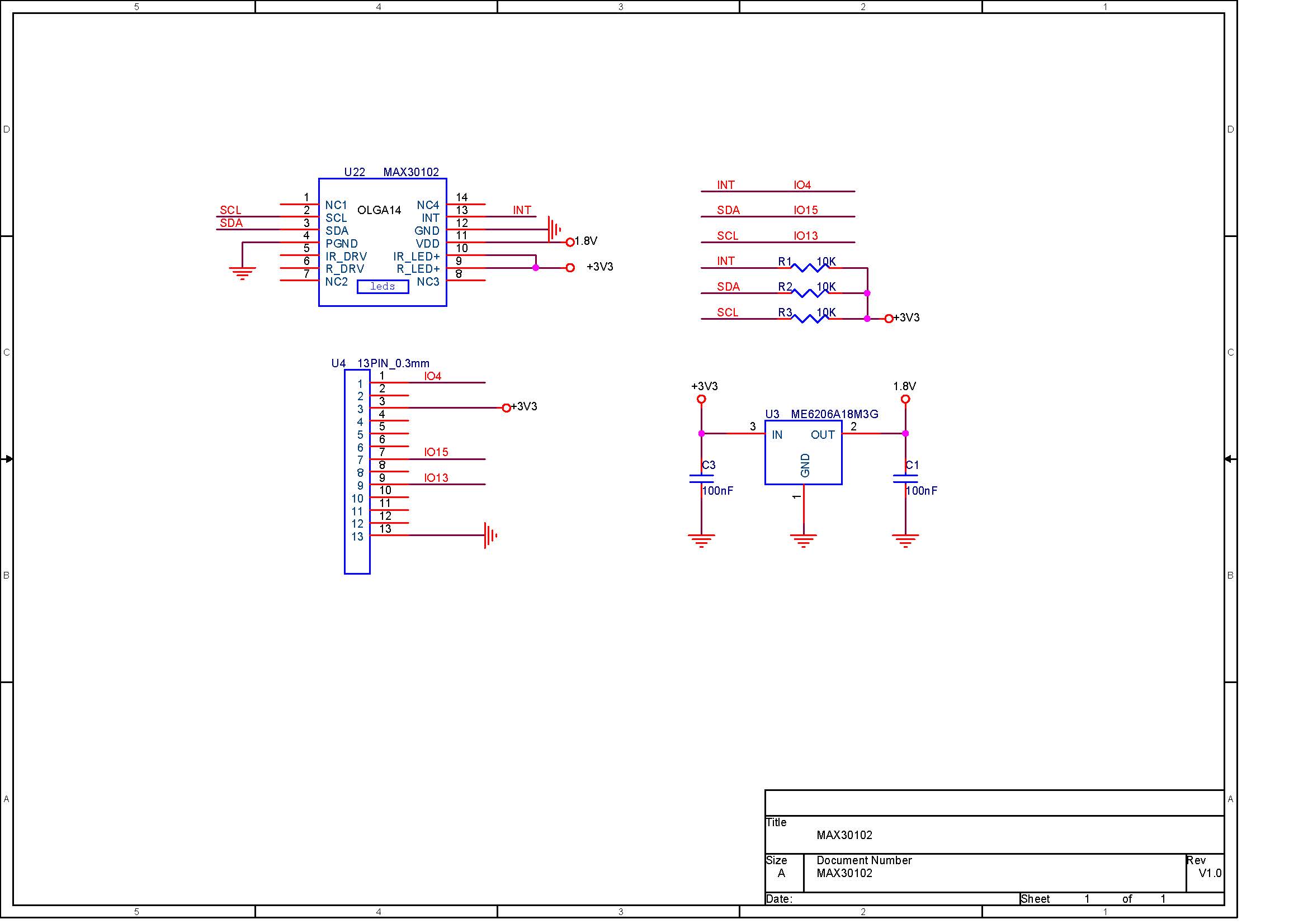Select the U22 MAX30102 chip symbol

pyautogui.click(x=383, y=242)
